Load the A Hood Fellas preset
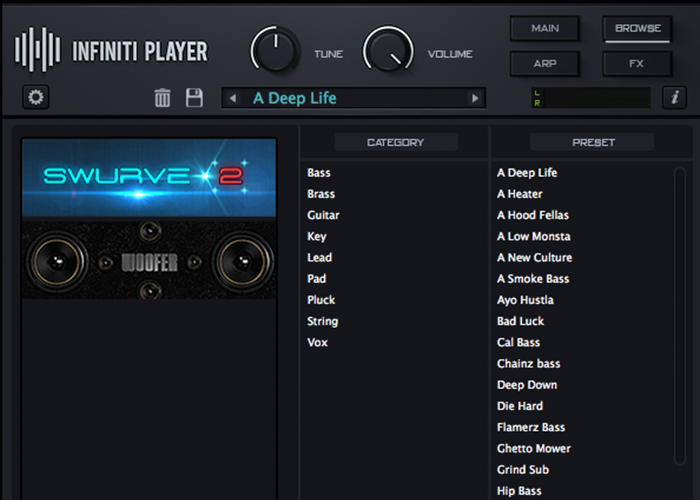Screen dimensions: 700x500 (533, 215)
